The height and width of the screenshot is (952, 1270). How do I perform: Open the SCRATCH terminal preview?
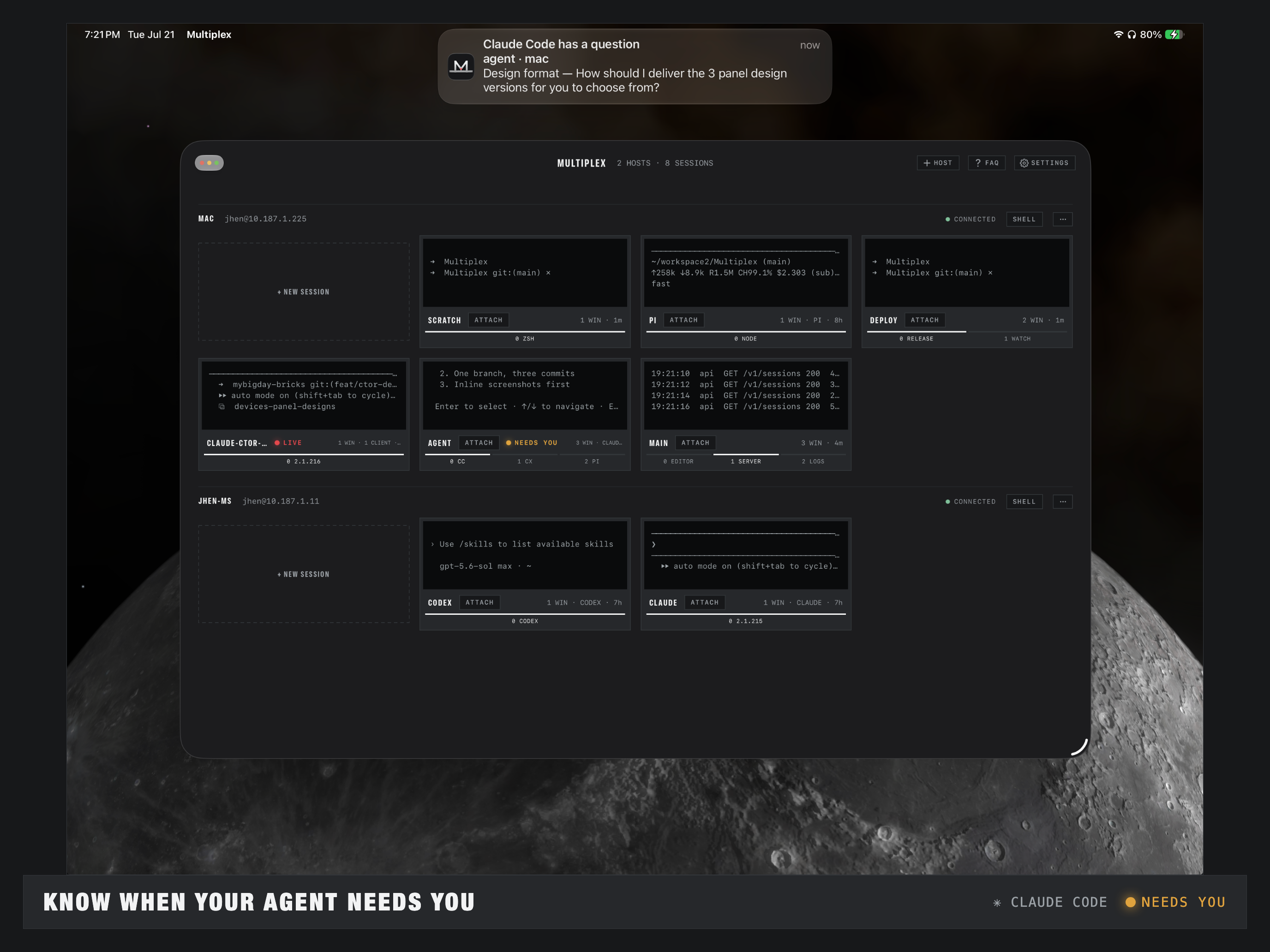(x=525, y=273)
